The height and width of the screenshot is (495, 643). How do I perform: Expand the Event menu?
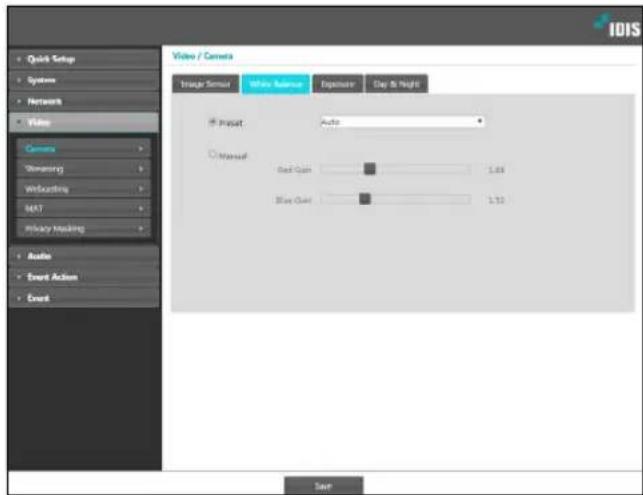84,298
